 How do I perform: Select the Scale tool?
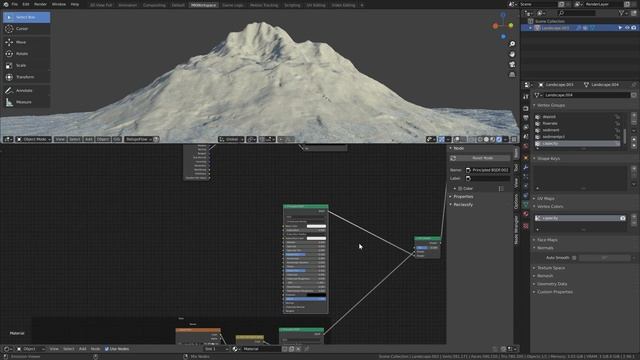click(x=27, y=65)
